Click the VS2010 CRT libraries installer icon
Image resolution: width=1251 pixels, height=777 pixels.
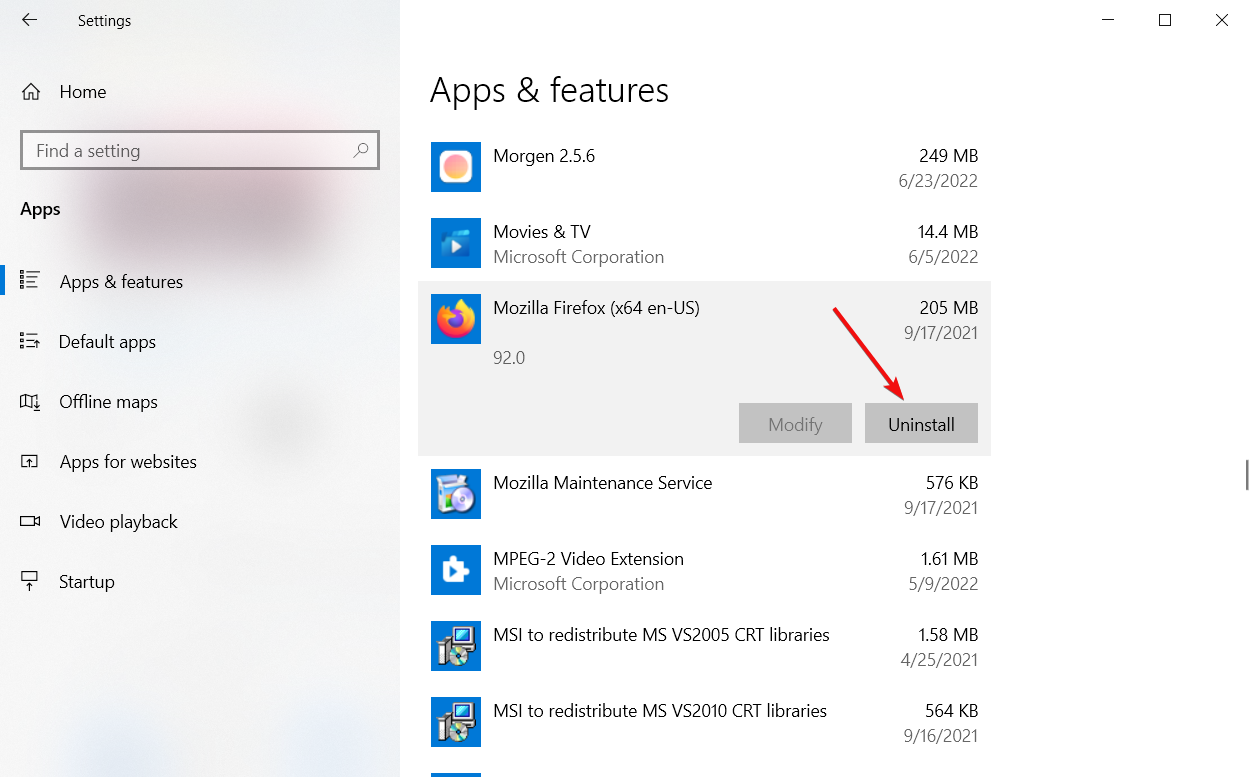(x=456, y=722)
